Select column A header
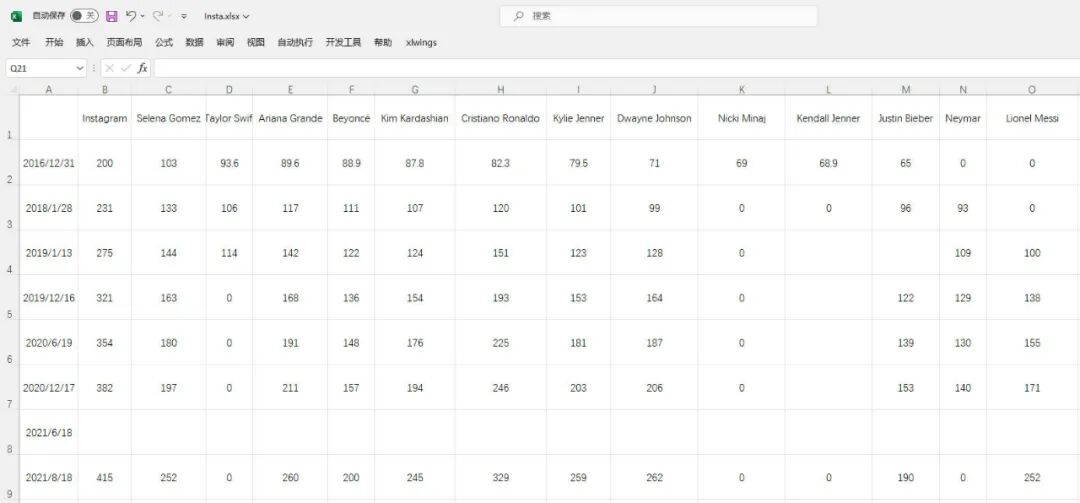This screenshot has height=503, width=1080. (x=48, y=90)
